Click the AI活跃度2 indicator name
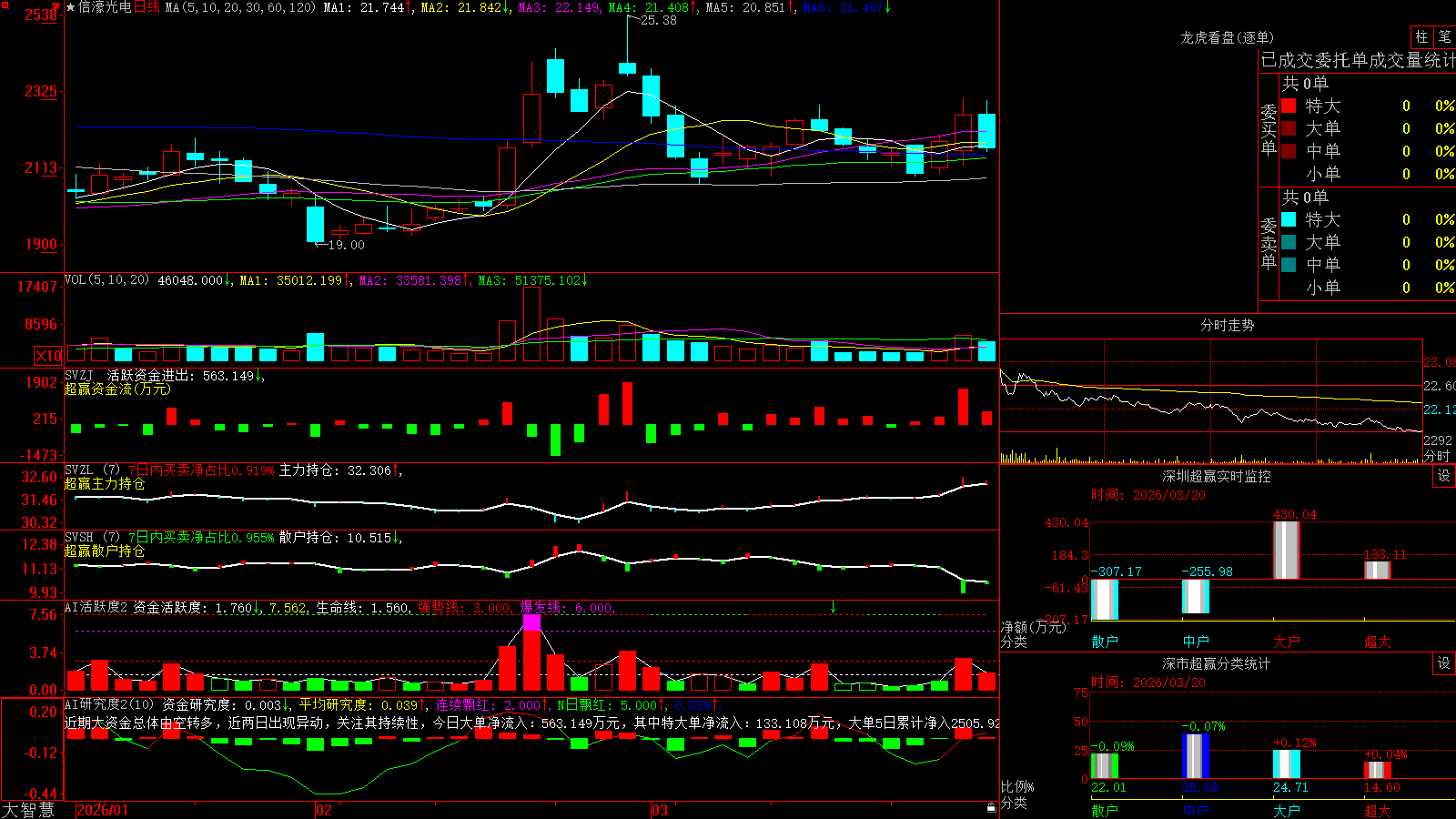The image size is (1456, 819). [x=96, y=608]
